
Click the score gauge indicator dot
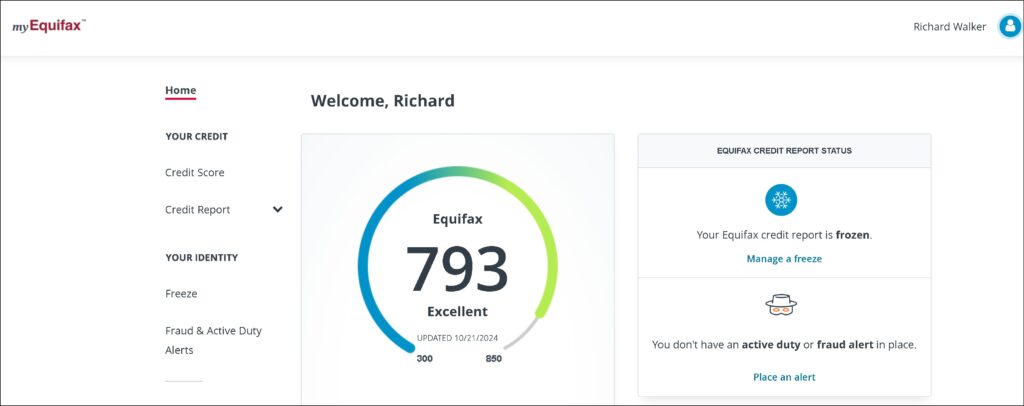540,313
